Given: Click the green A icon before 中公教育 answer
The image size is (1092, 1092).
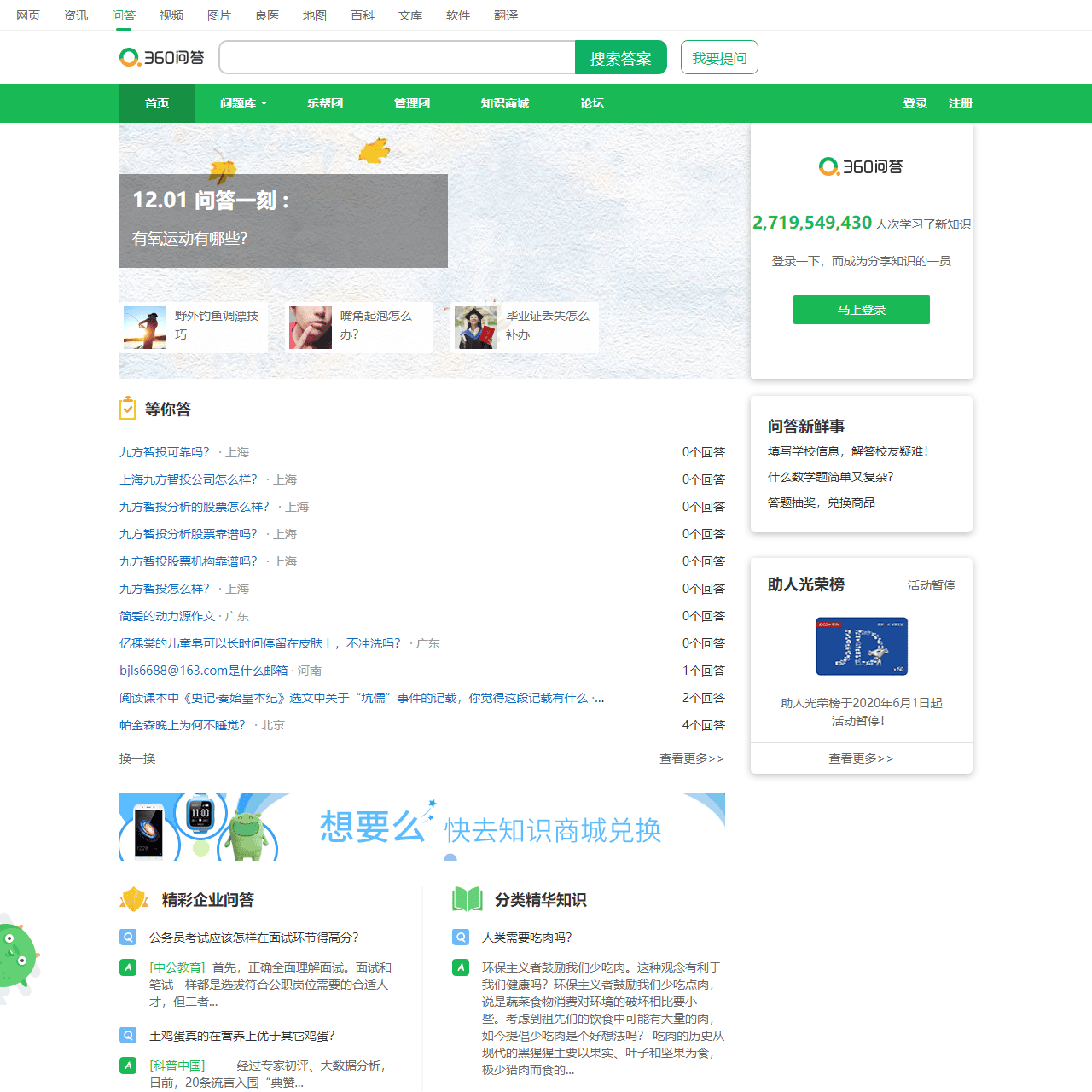Looking at the screenshot, I should click(x=129, y=967).
